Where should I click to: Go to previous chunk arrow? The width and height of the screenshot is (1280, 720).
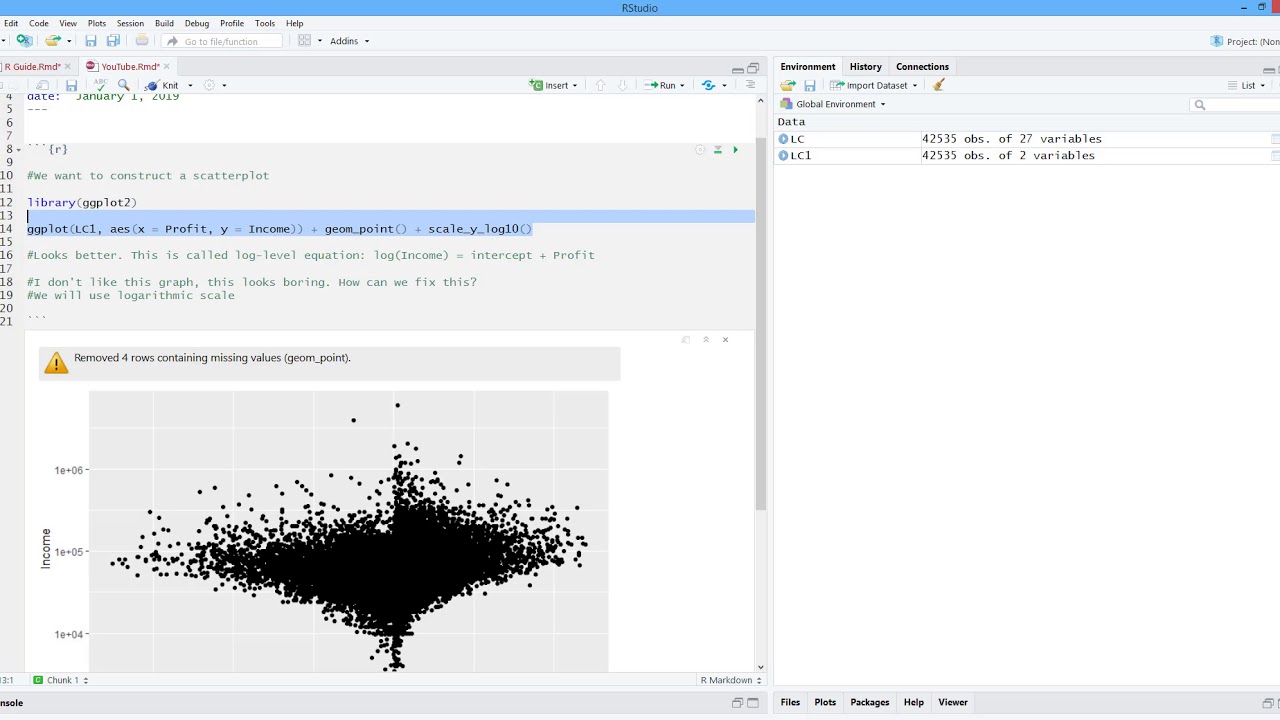pos(600,85)
